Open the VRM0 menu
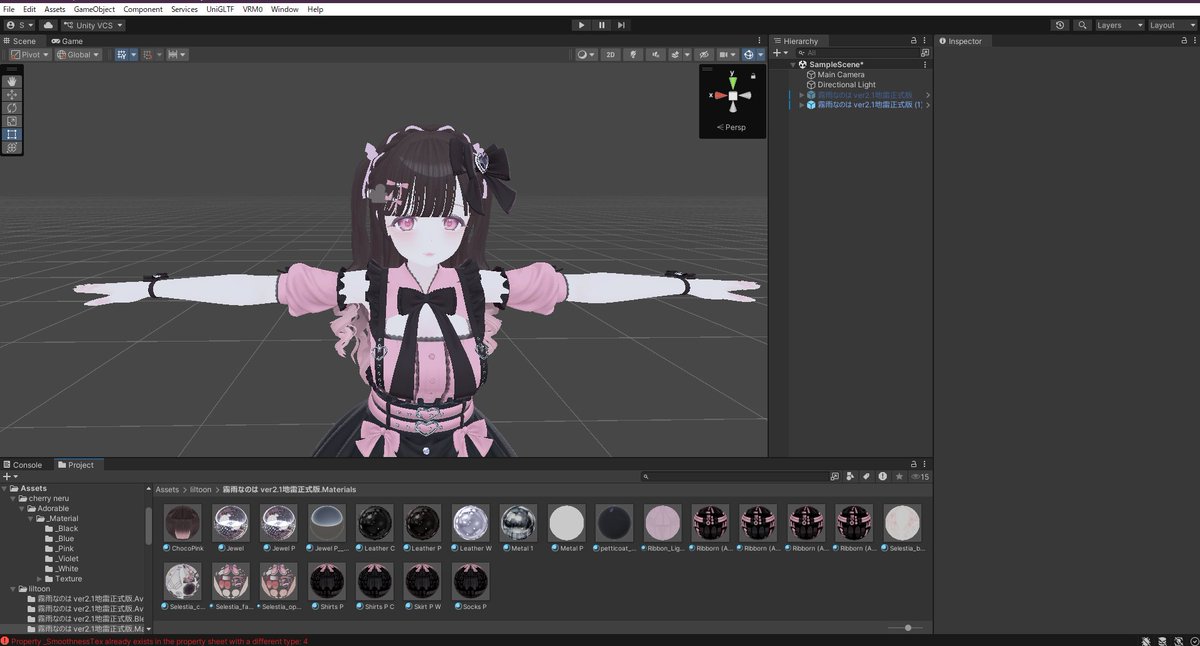Image resolution: width=1200 pixels, height=646 pixels. [x=252, y=9]
